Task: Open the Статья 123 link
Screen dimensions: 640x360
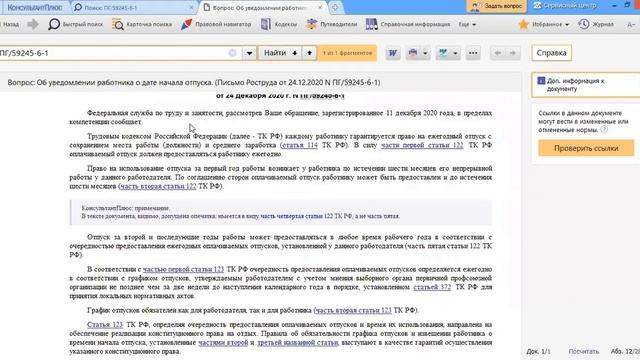Action: coord(104,325)
